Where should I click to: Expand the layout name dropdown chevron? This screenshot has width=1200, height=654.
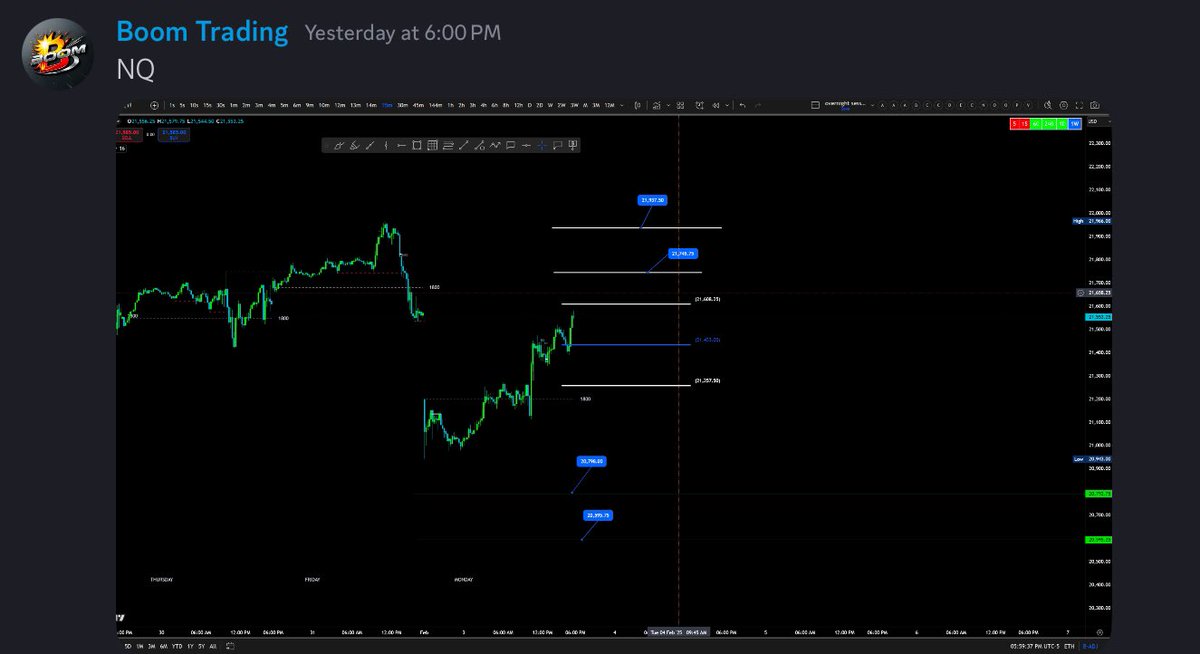coord(872,104)
